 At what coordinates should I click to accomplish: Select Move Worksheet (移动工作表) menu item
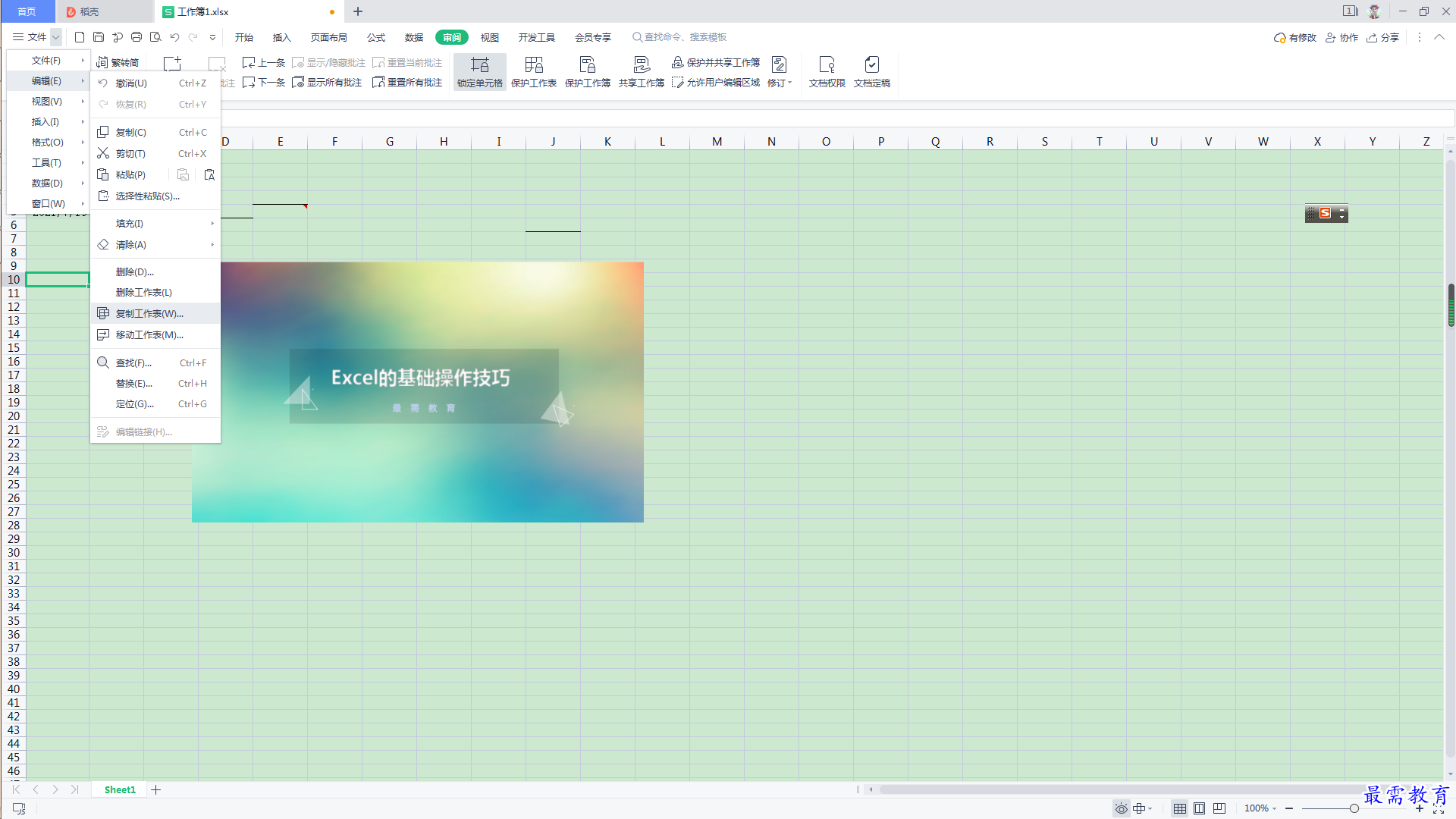pyautogui.click(x=155, y=334)
